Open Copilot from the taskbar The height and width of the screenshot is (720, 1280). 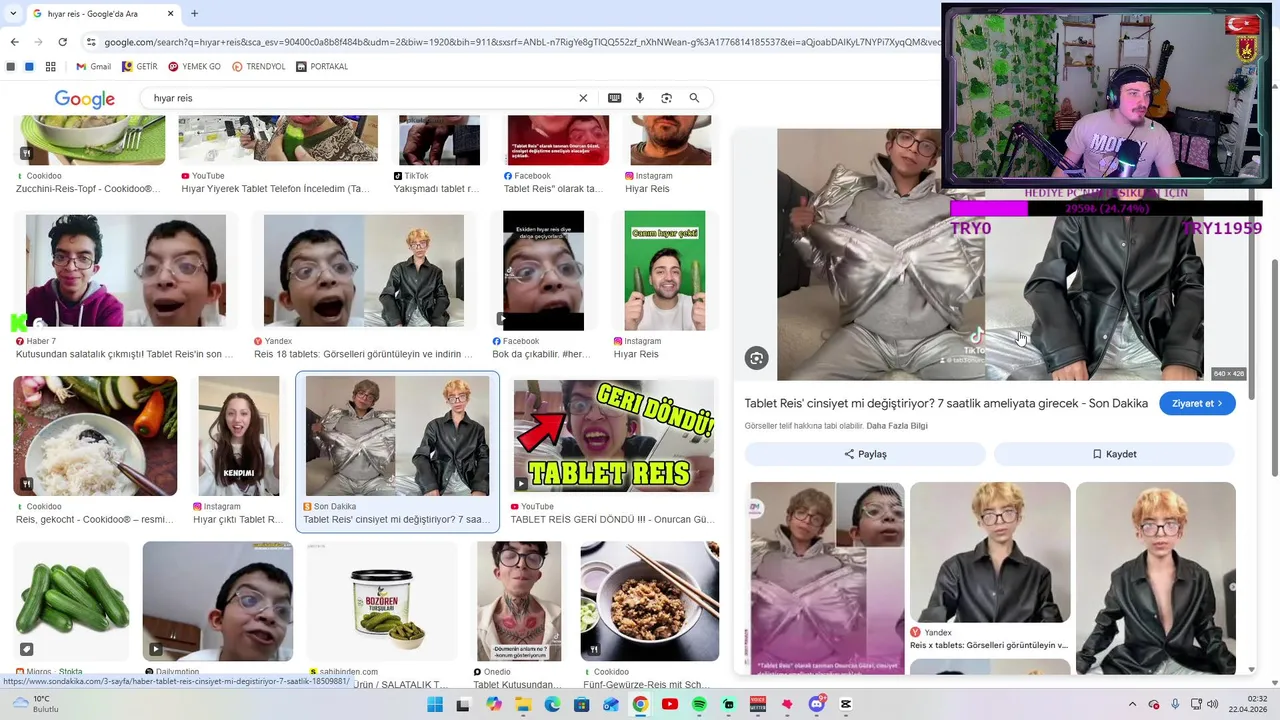pos(493,704)
